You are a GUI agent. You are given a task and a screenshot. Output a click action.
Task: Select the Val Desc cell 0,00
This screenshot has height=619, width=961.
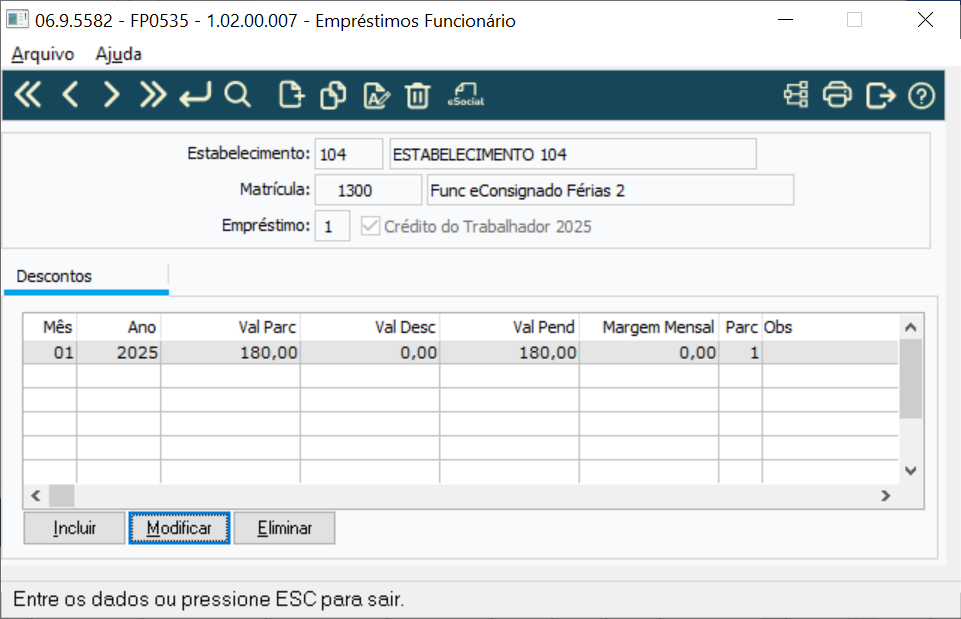(x=370, y=353)
